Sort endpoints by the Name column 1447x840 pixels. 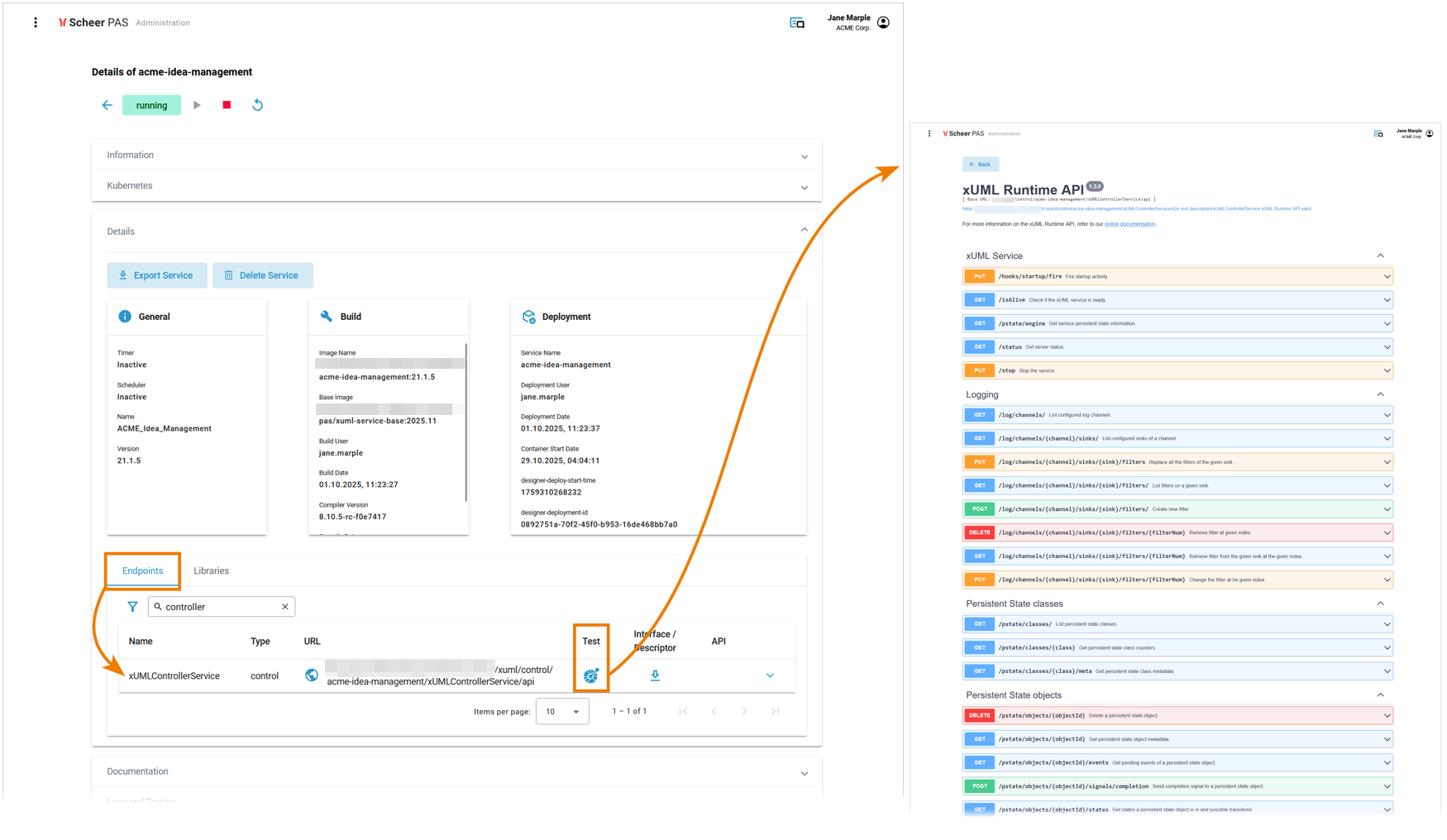pos(141,642)
